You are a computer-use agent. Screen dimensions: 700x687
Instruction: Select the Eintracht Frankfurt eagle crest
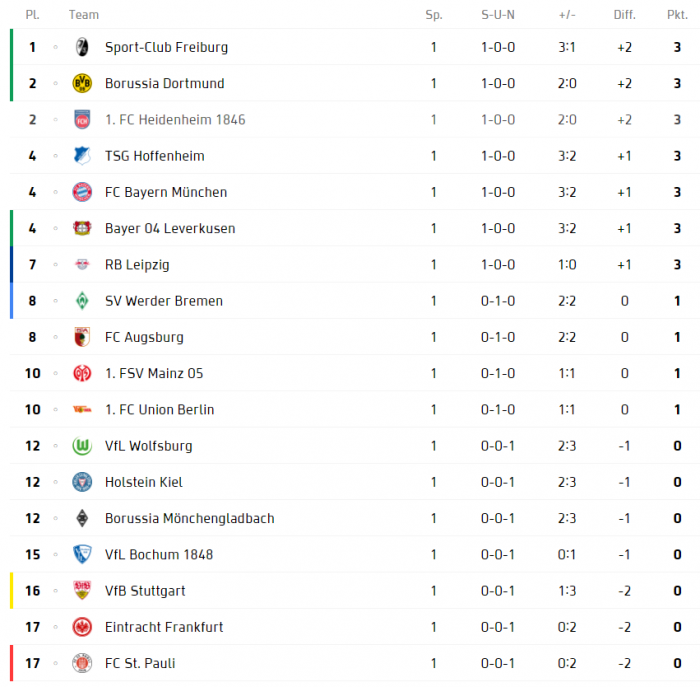tap(82, 627)
